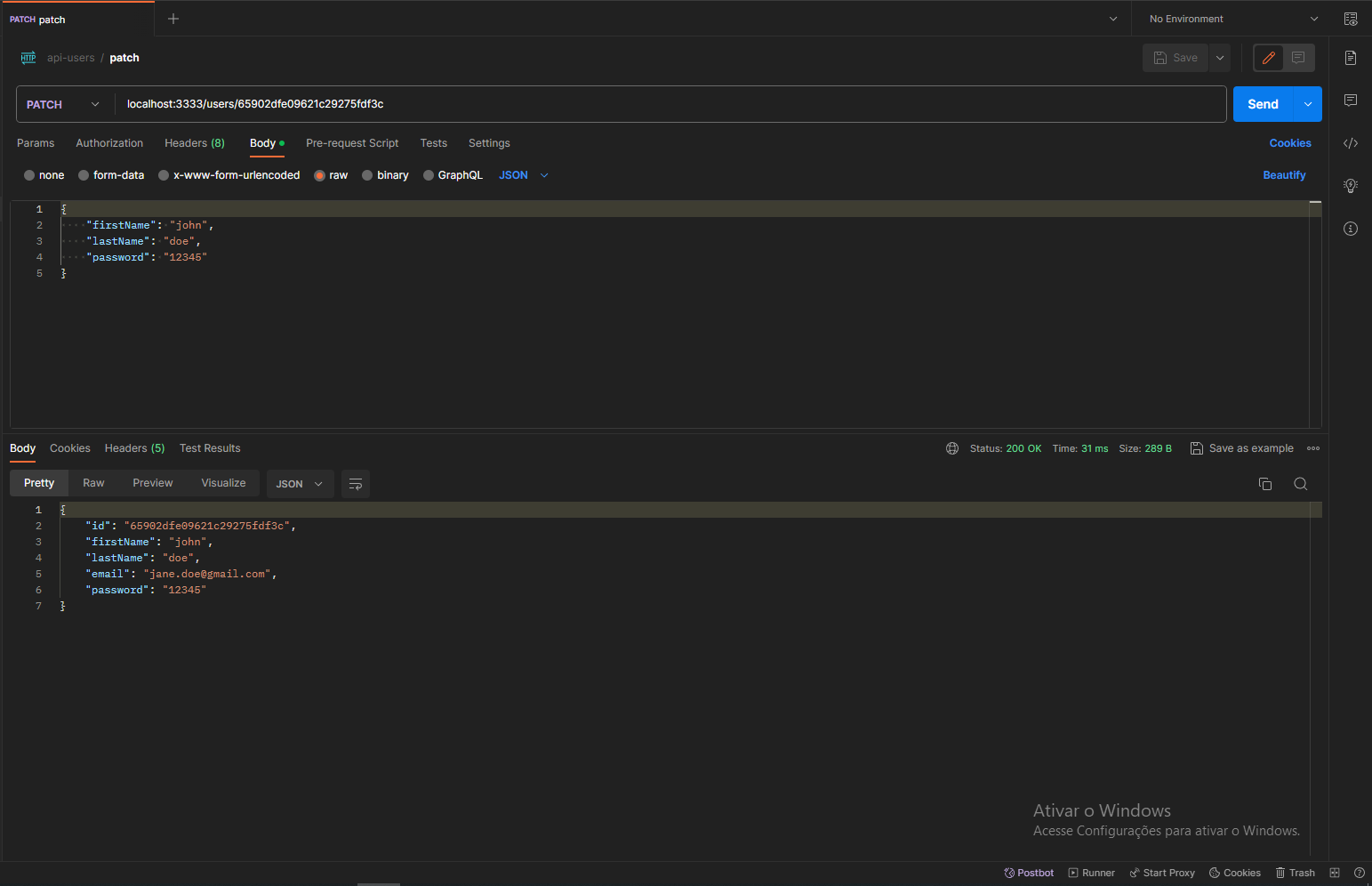Image resolution: width=1372 pixels, height=886 pixels.
Task: Open the Test Results tab
Action: (210, 448)
